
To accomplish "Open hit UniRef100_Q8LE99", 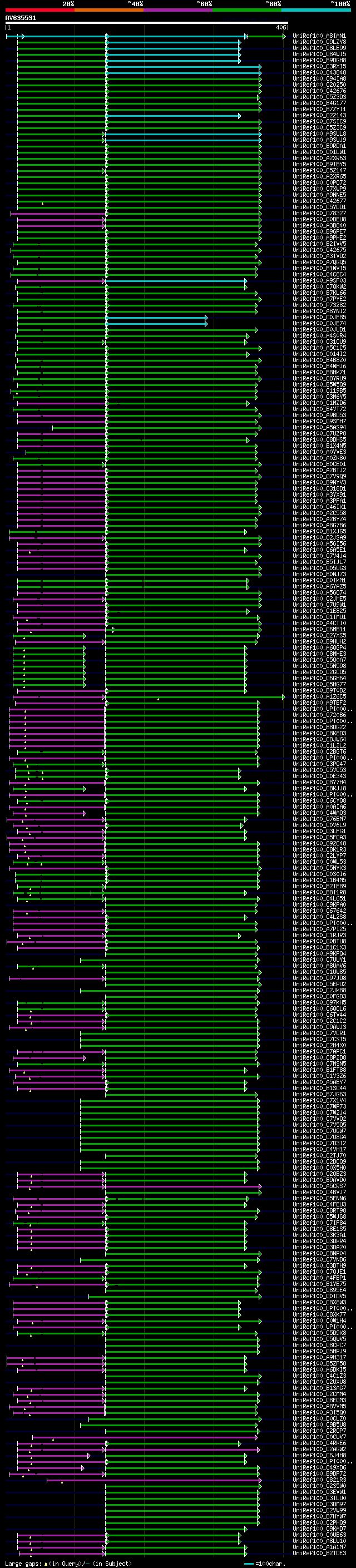I will [319, 49].
